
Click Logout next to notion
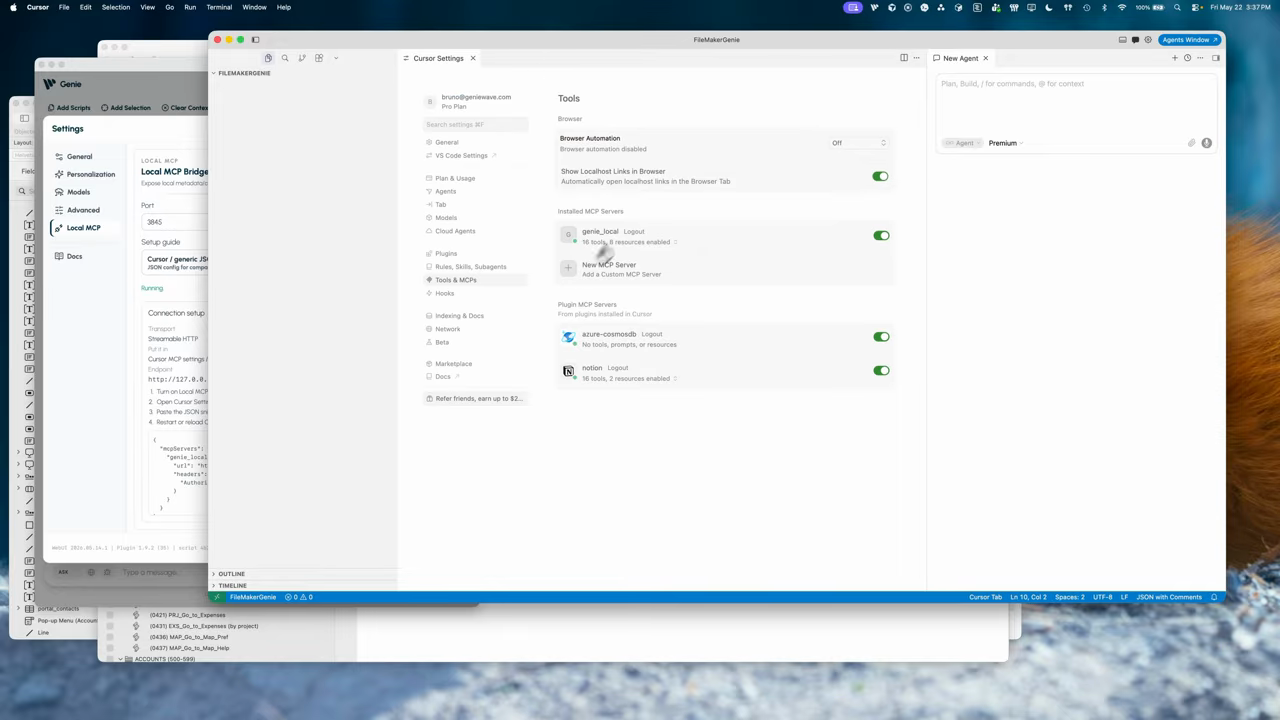(618, 368)
